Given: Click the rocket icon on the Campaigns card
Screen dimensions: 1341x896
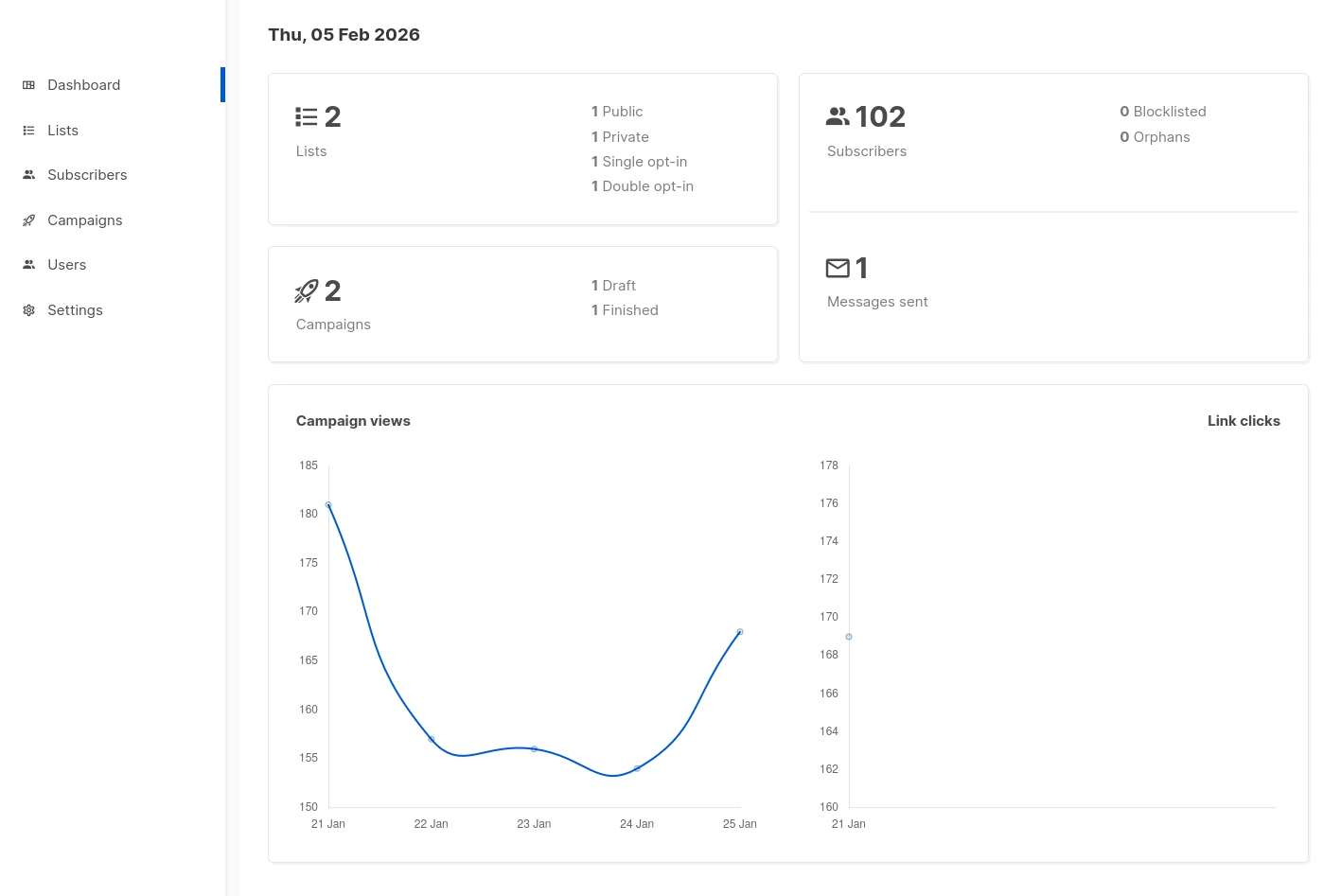Looking at the screenshot, I should pos(306,290).
